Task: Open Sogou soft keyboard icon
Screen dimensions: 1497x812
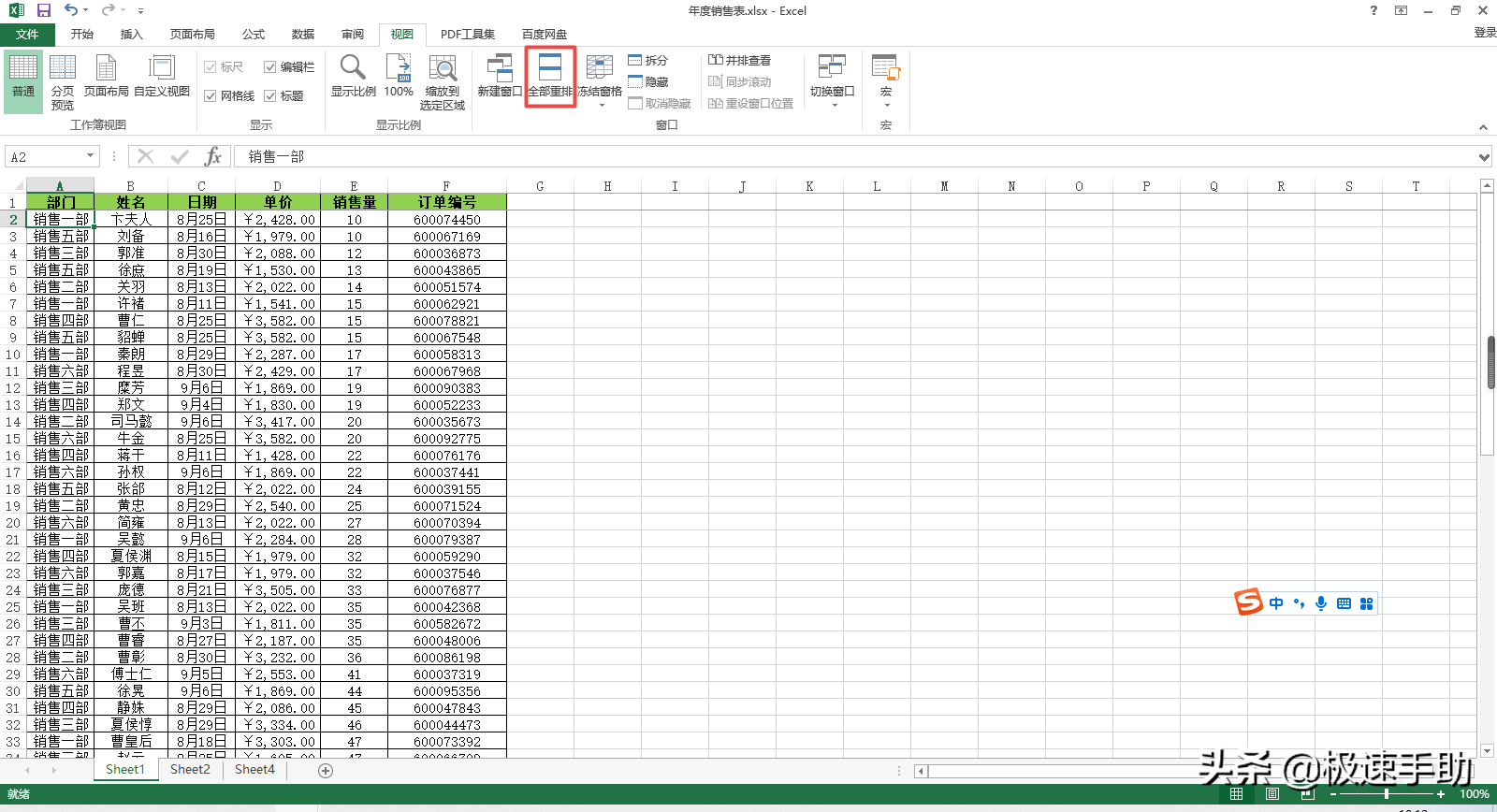Action: click(x=1344, y=603)
